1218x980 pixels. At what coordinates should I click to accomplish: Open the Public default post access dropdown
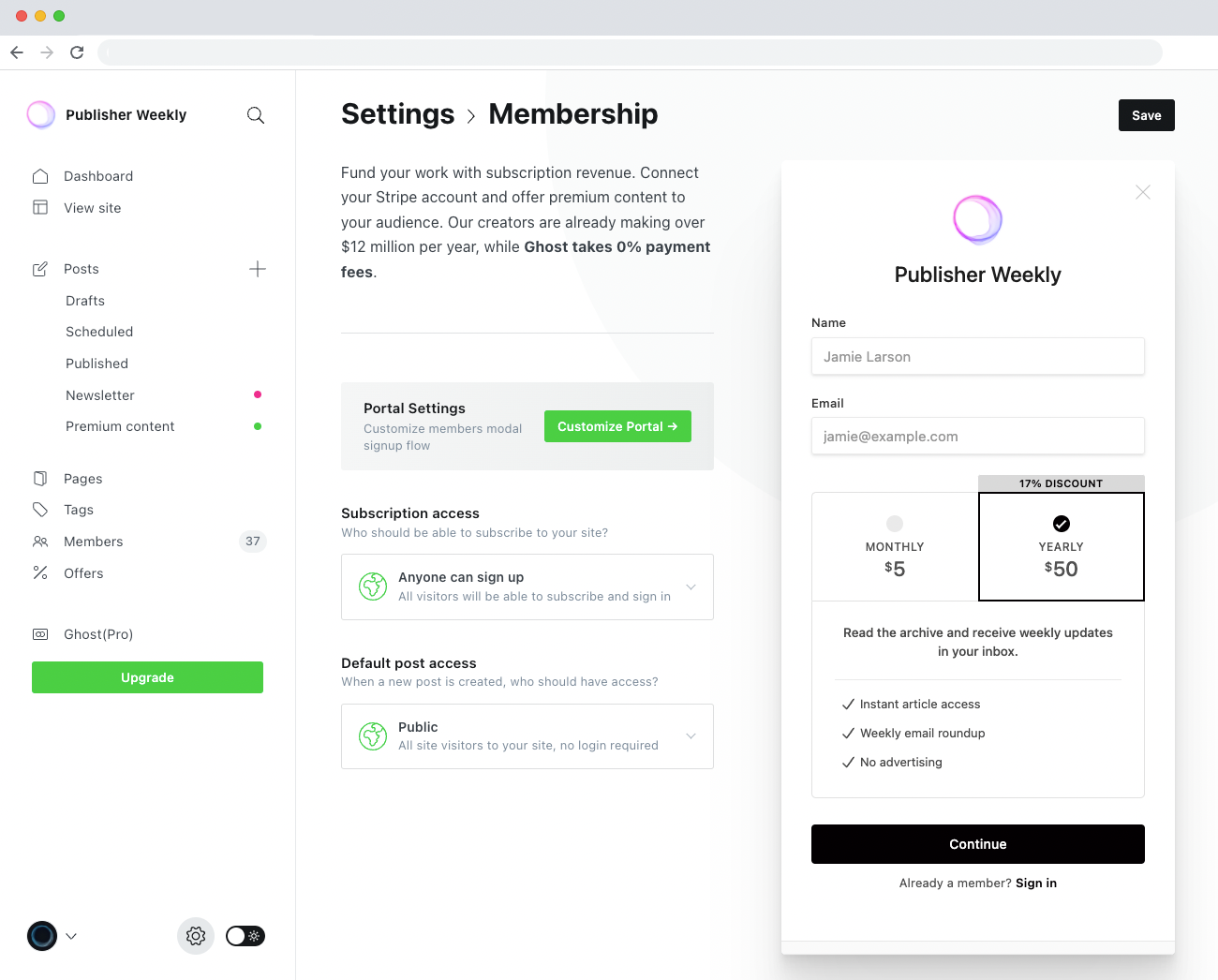point(527,736)
